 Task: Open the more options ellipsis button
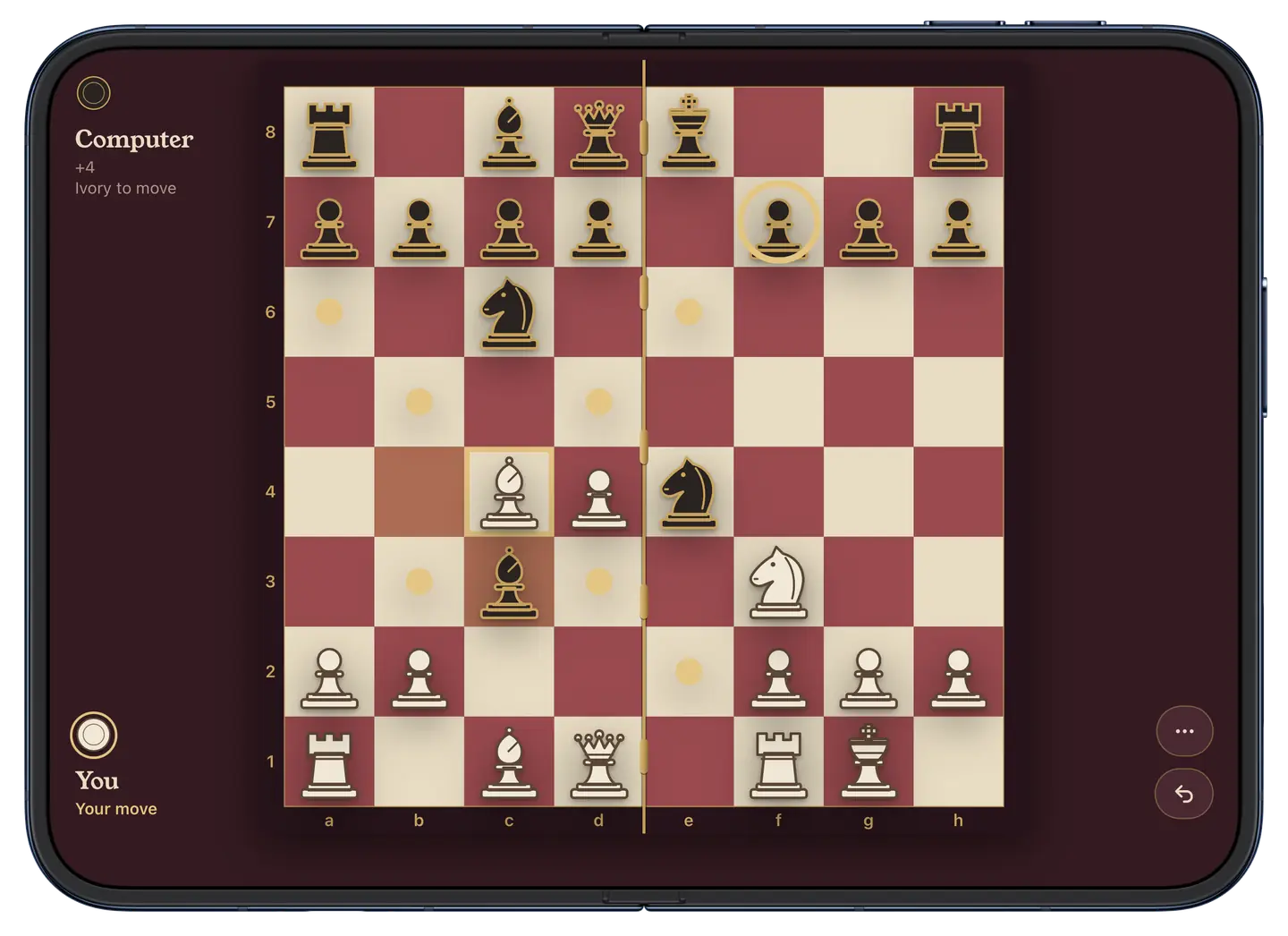1184,731
